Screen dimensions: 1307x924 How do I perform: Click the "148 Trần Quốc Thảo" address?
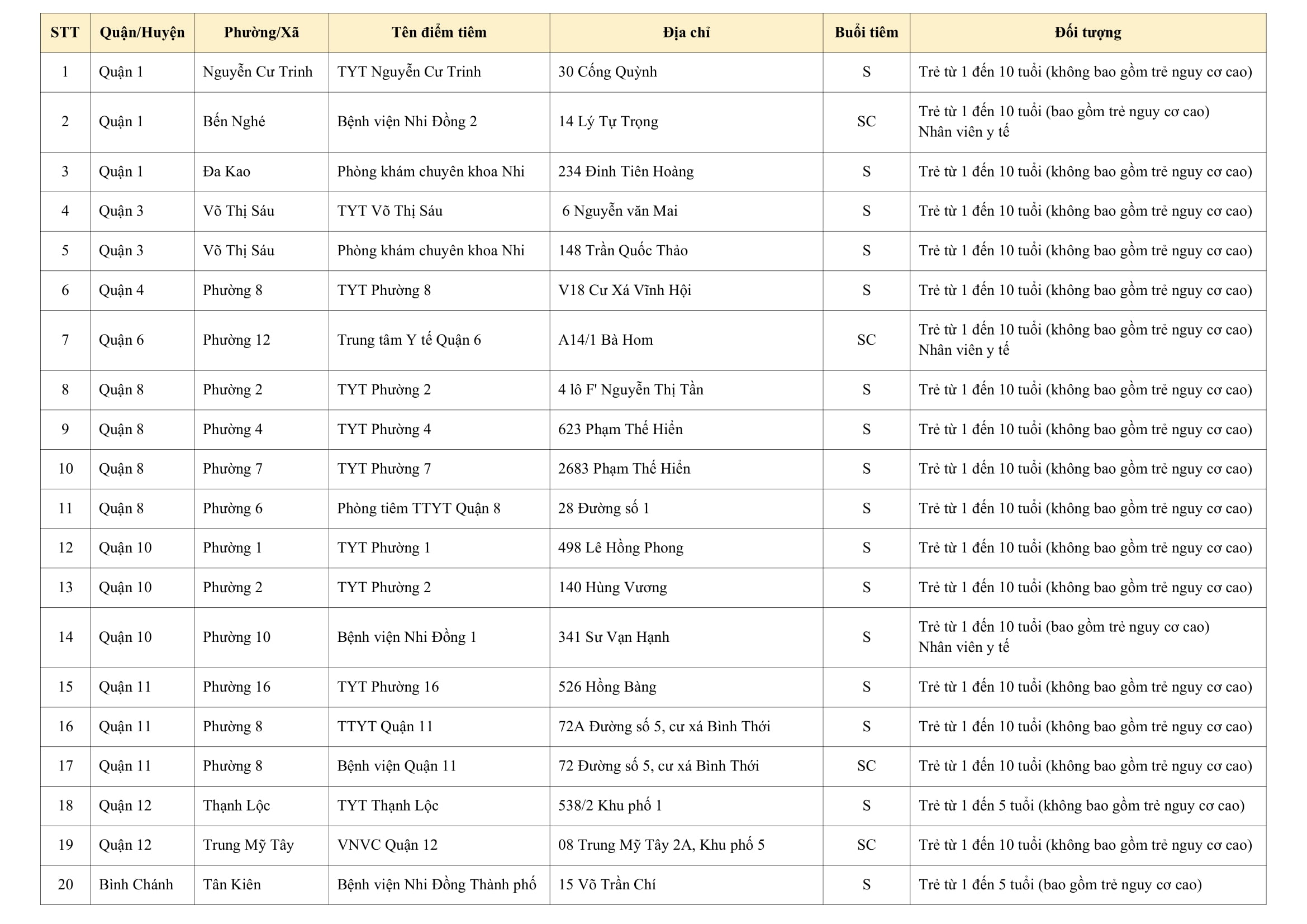click(x=622, y=251)
